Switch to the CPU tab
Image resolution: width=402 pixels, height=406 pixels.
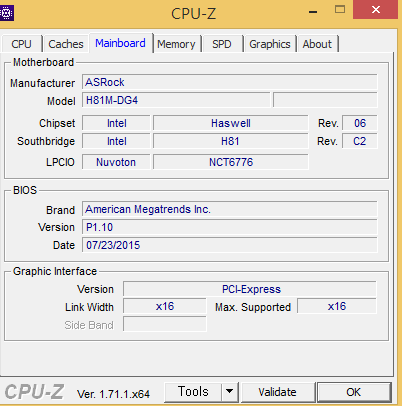click(21, 44)
